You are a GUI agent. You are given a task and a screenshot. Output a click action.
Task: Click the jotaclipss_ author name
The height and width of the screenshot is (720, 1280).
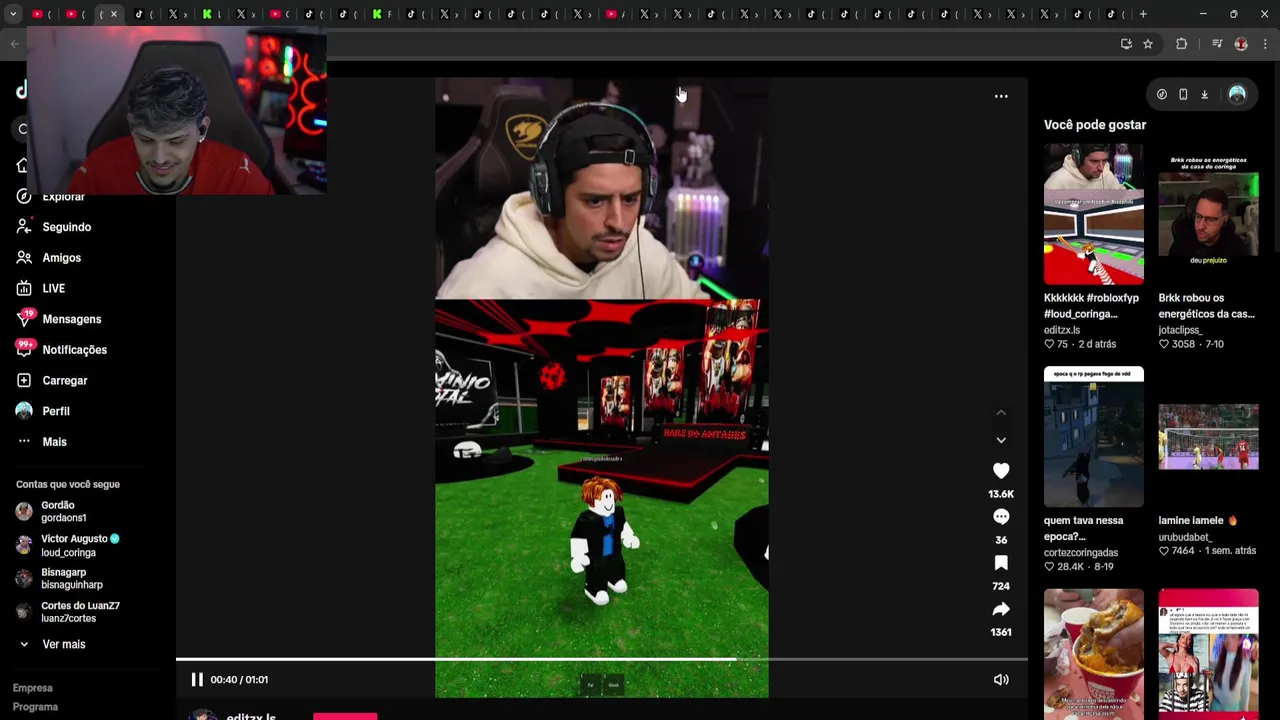pos(1181,330)
